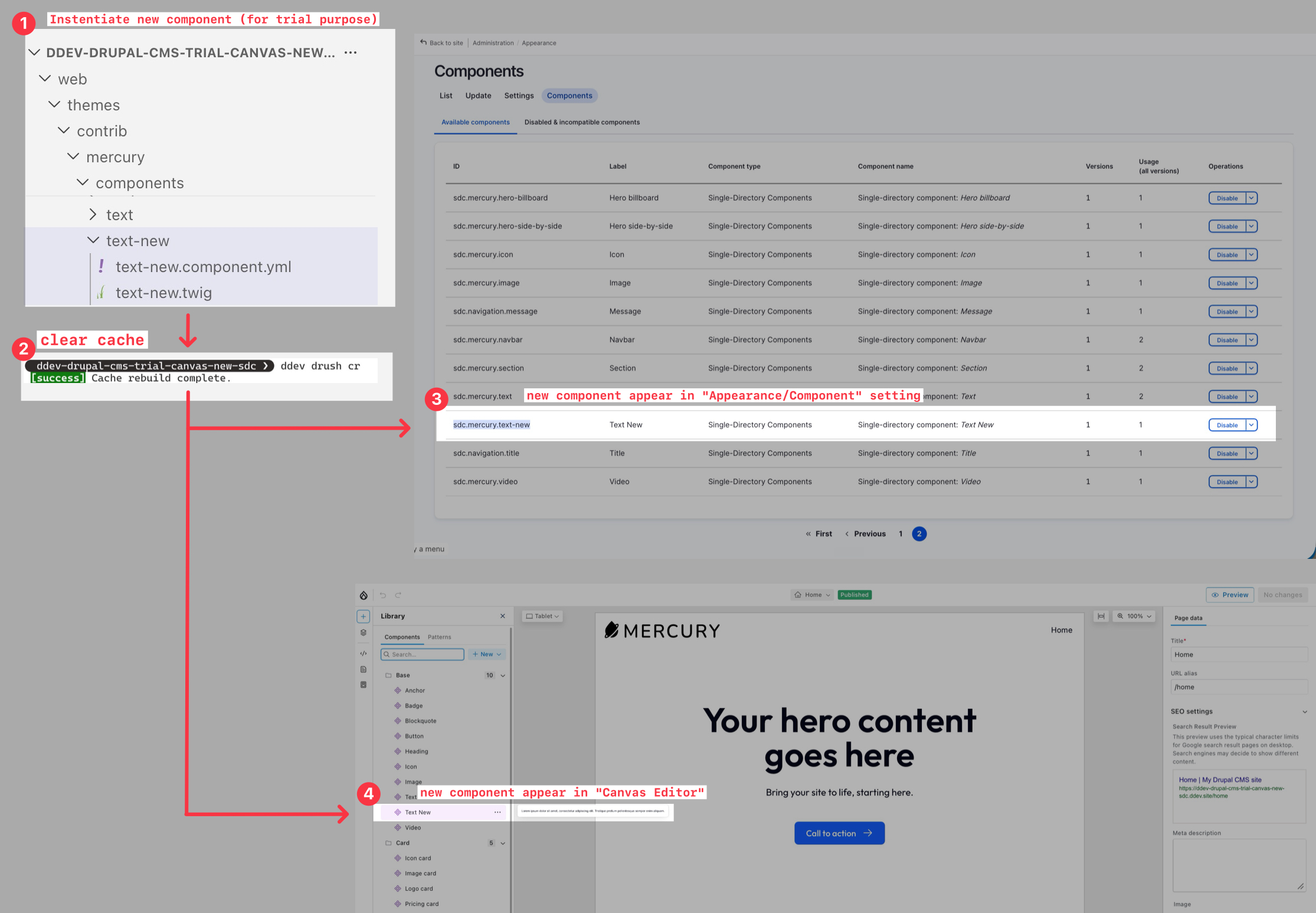
Task: Select the Pricing card component in Library
Action: point(422,904)
